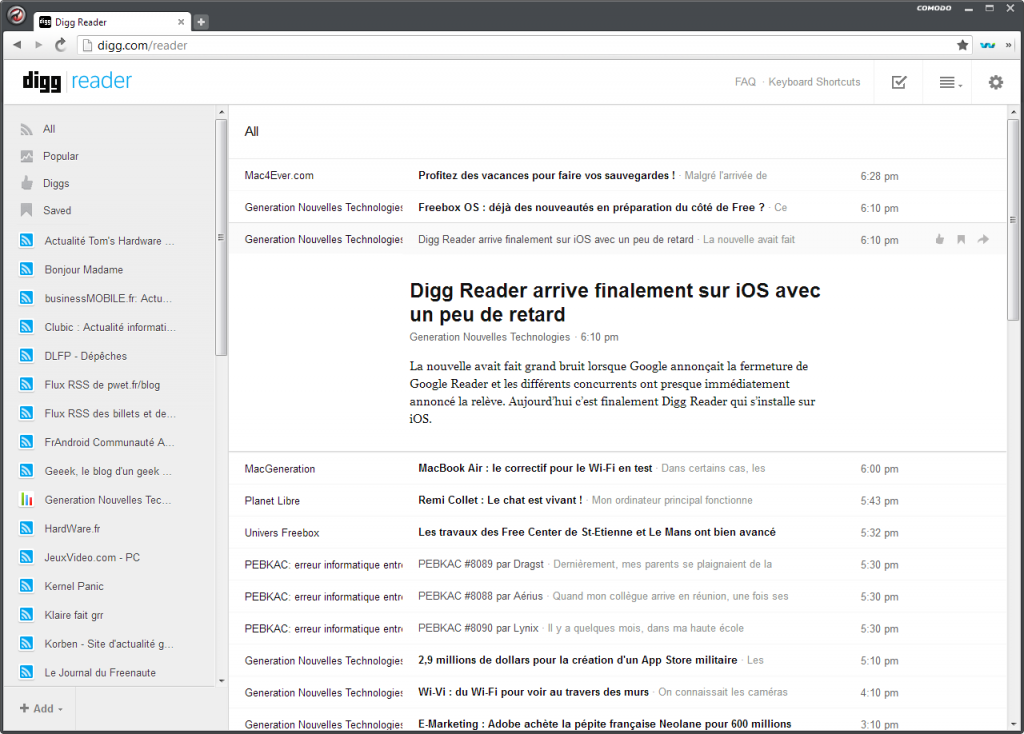Click colorful icon beside Generation Nouvelles Tec
The width and height of the screenshot is (1024, 734).
tap(27, 500)
